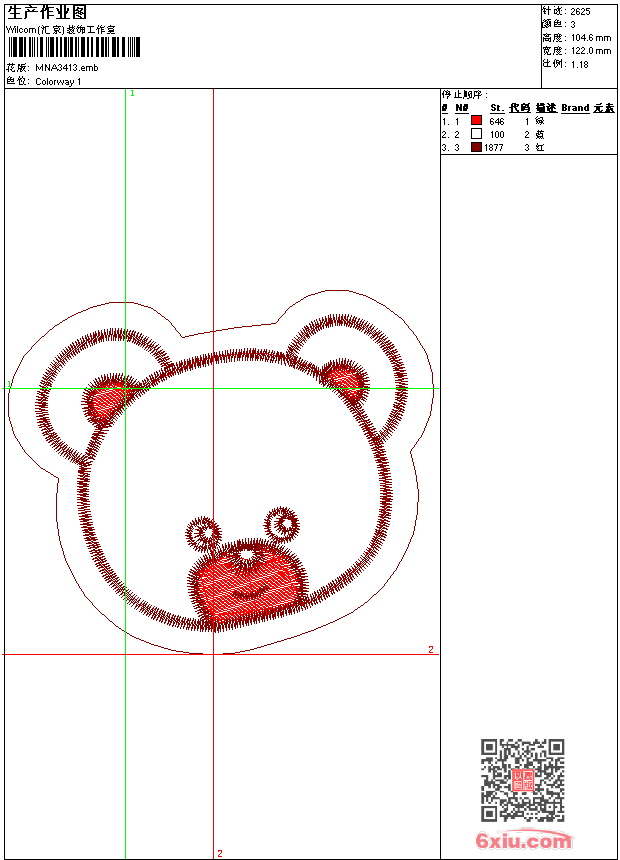Click the Colorway 1 label

59,81
